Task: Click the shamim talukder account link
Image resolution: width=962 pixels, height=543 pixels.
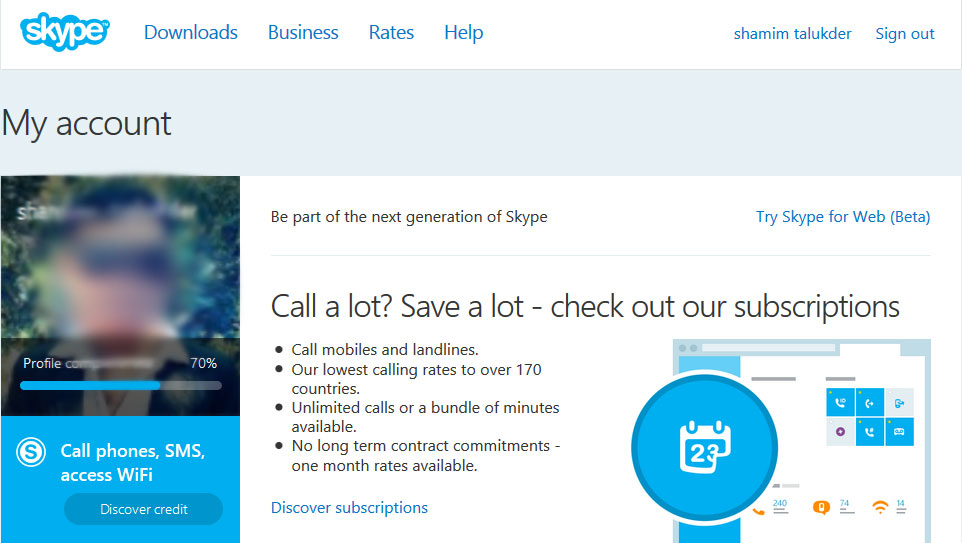Action: coord(792,34)
